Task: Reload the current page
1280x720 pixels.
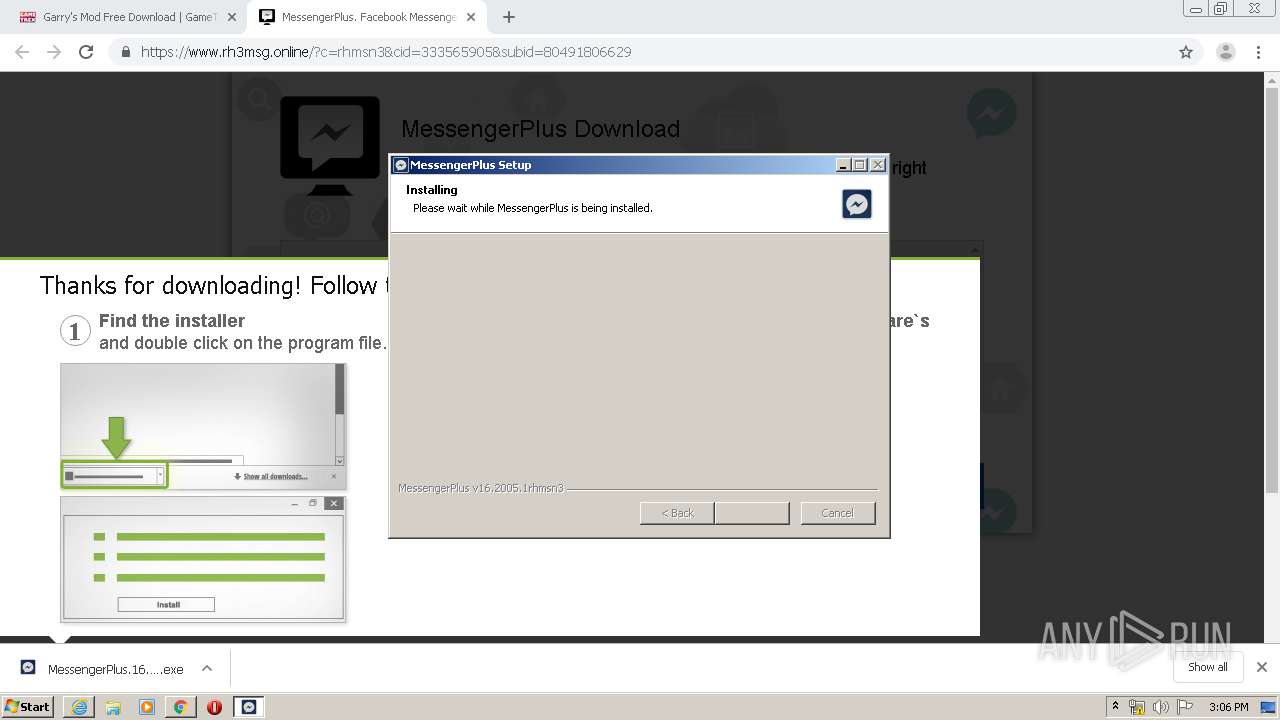Action: tap(86, 52)
